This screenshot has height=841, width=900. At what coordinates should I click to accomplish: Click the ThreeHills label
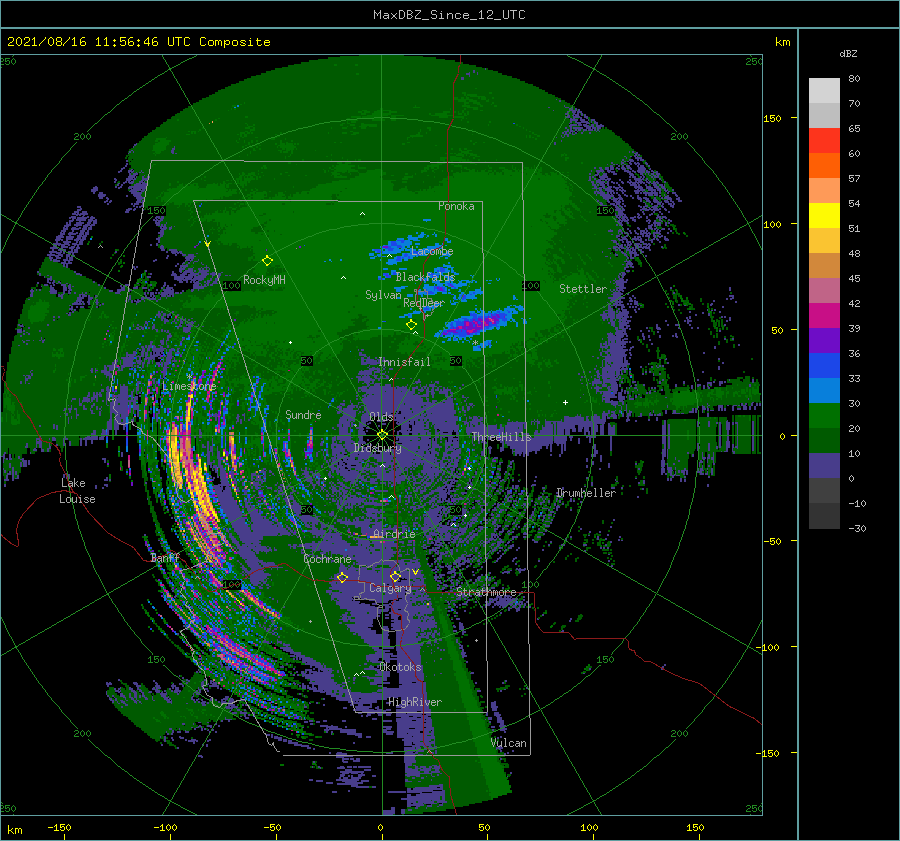(501, 437)
